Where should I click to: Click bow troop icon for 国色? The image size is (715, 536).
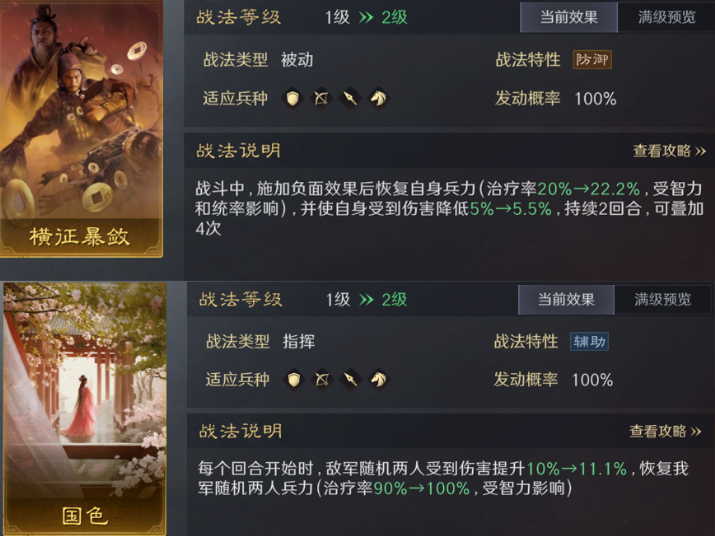(322, 379)
